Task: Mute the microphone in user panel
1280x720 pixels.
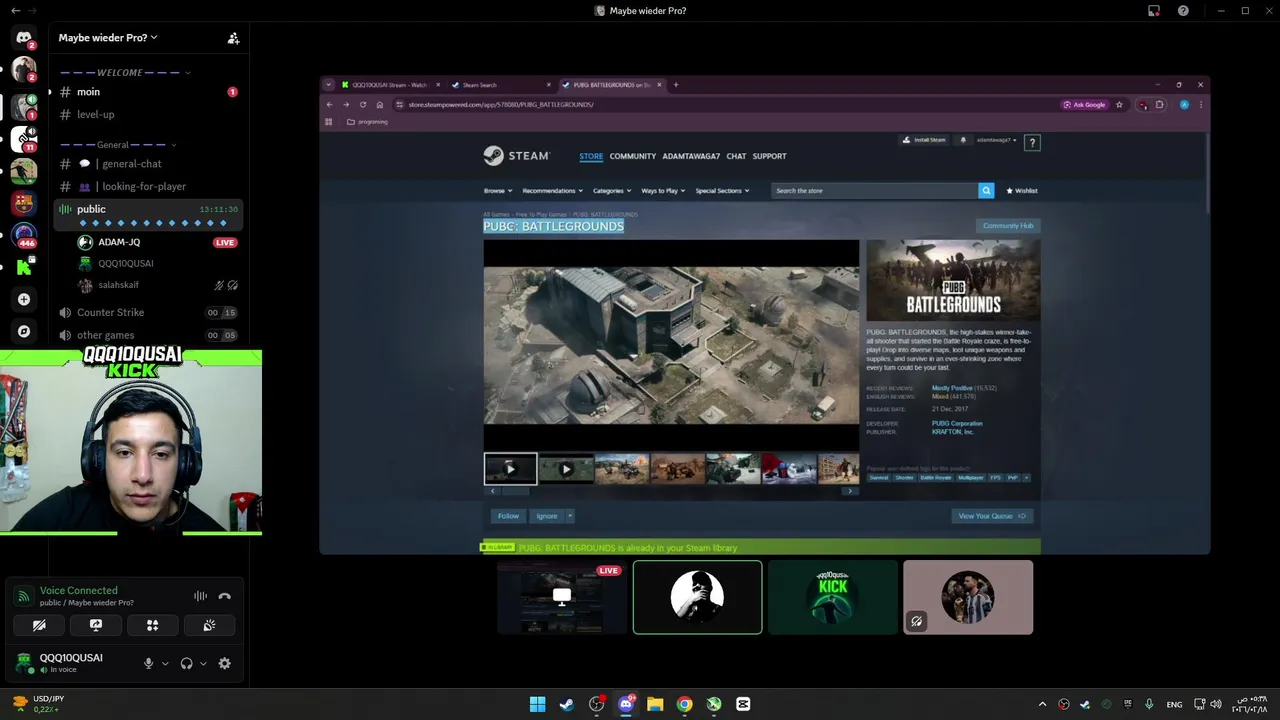Action: [148, 663]
